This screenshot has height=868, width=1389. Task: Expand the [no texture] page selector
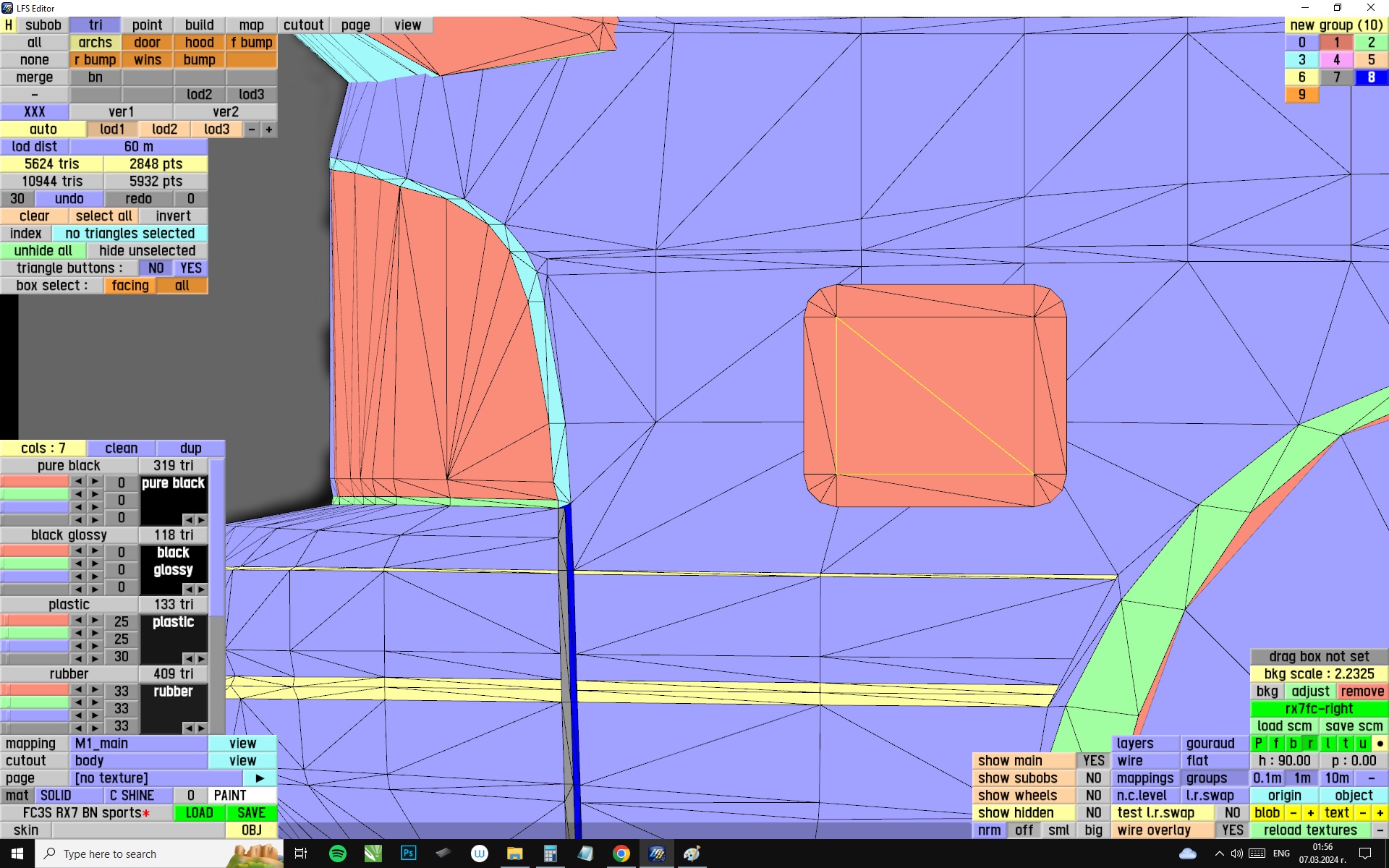(x=156, y=778)
